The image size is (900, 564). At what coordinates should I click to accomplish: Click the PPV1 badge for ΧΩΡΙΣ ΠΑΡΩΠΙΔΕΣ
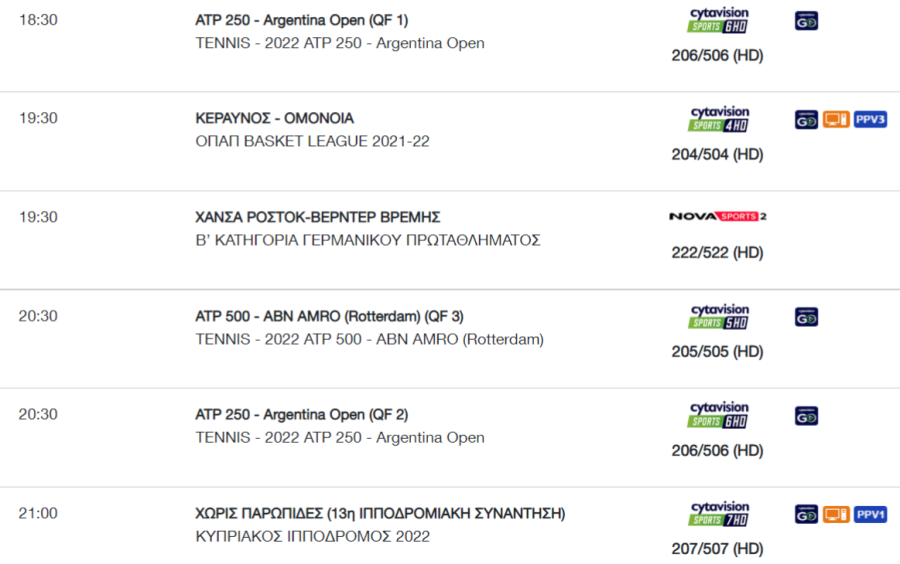click(870, 515)
